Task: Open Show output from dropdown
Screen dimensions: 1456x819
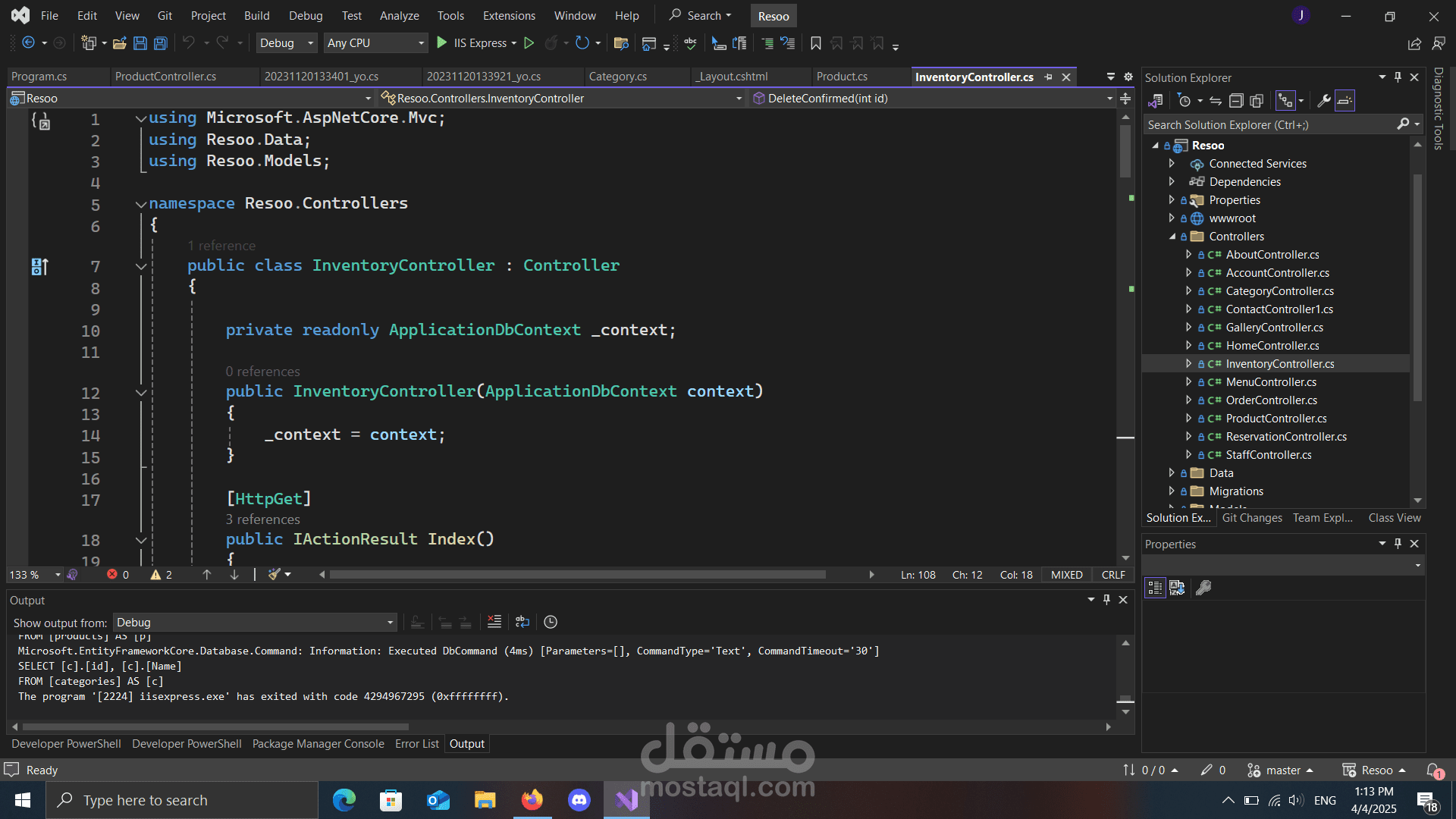Action: 255,623
